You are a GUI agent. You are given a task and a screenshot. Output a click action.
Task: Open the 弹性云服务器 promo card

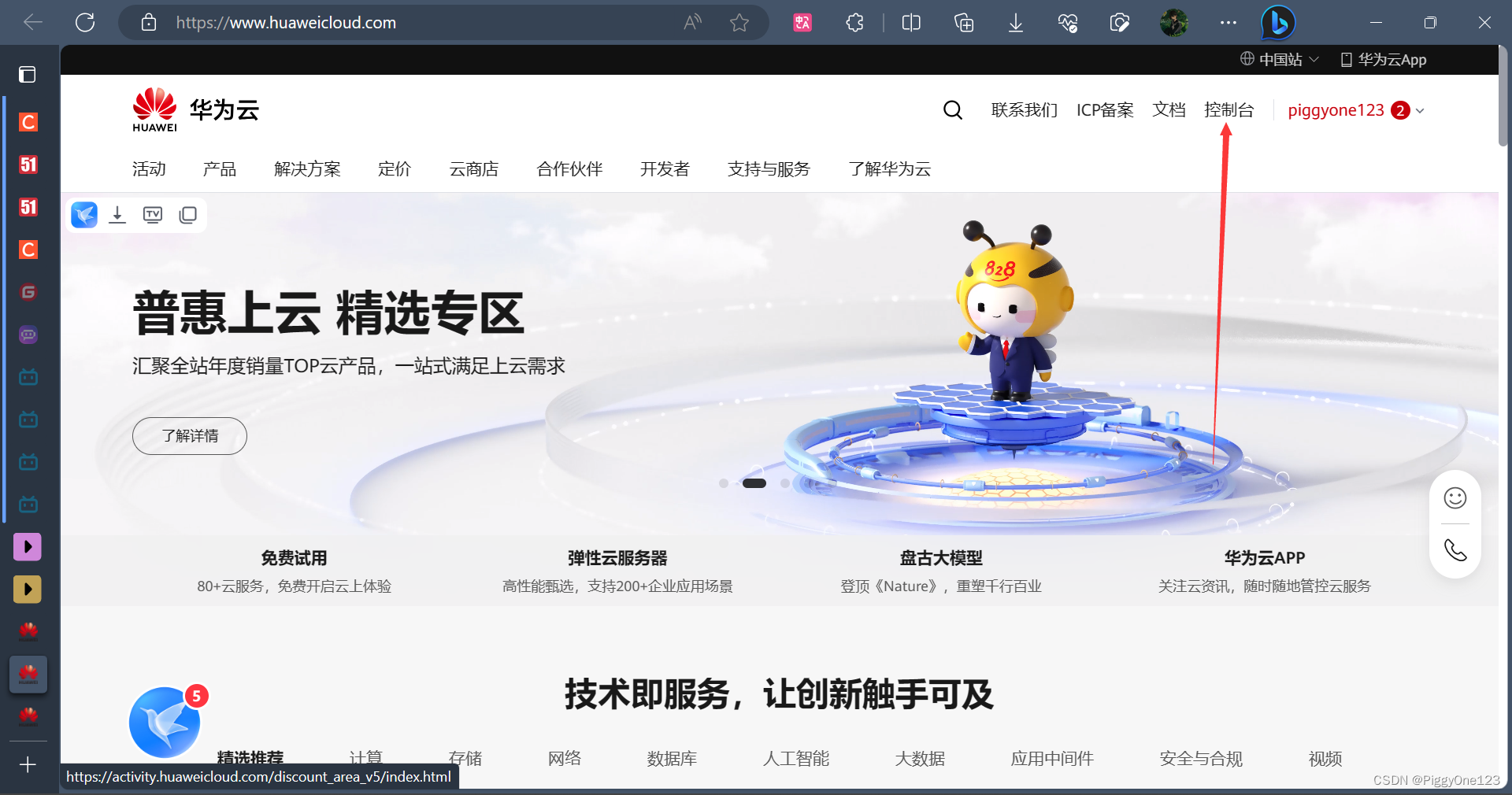click(x=617, y=571)
